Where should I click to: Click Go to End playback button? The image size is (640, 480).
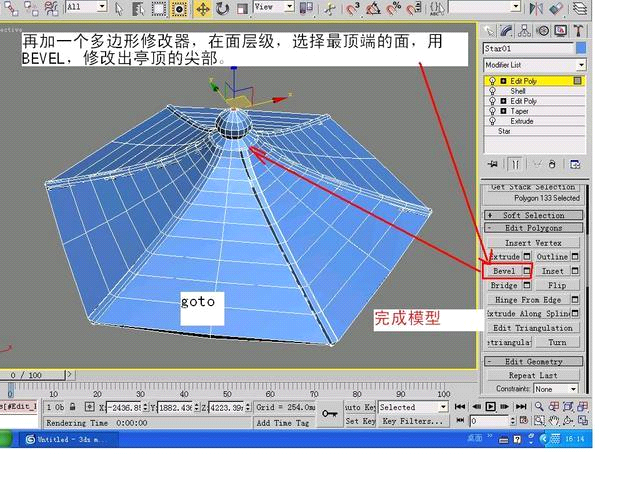point(521,407)
